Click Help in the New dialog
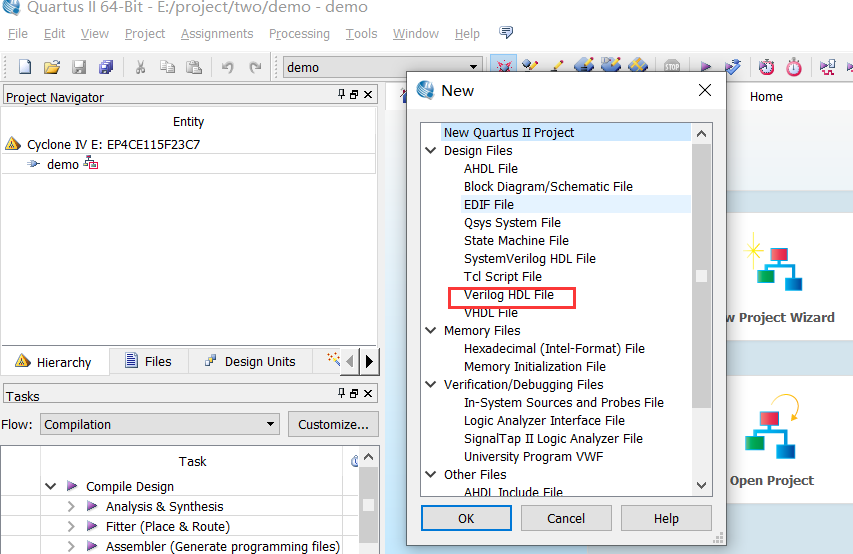 click(x=666, y=518)
